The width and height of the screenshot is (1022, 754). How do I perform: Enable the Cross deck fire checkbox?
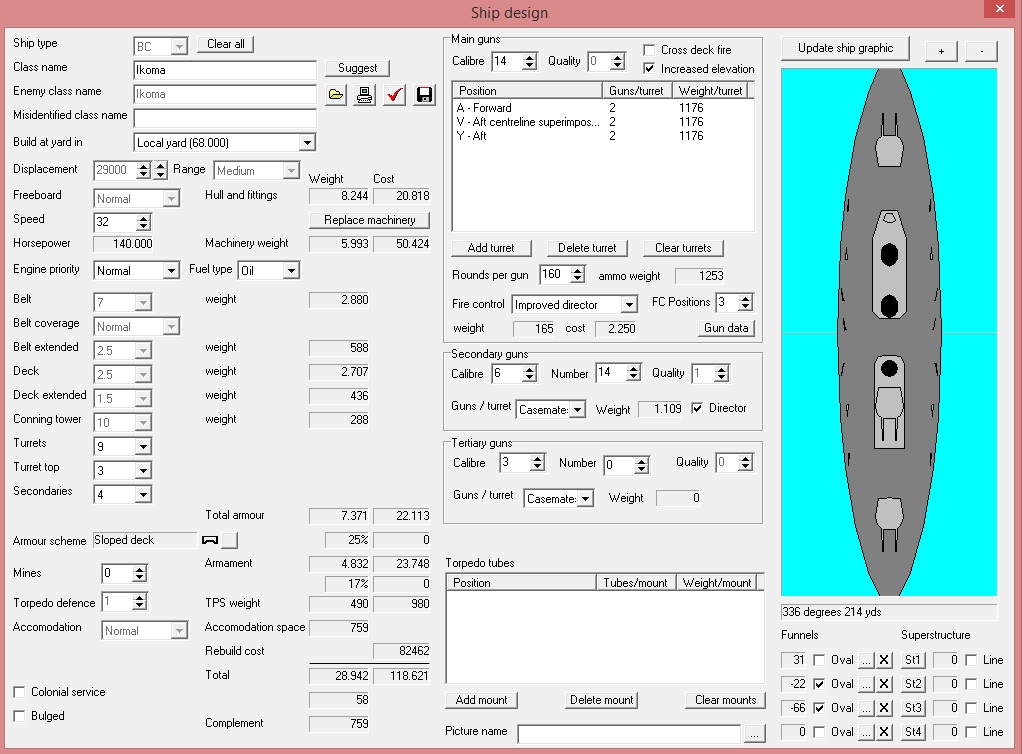tap(649, 50)
